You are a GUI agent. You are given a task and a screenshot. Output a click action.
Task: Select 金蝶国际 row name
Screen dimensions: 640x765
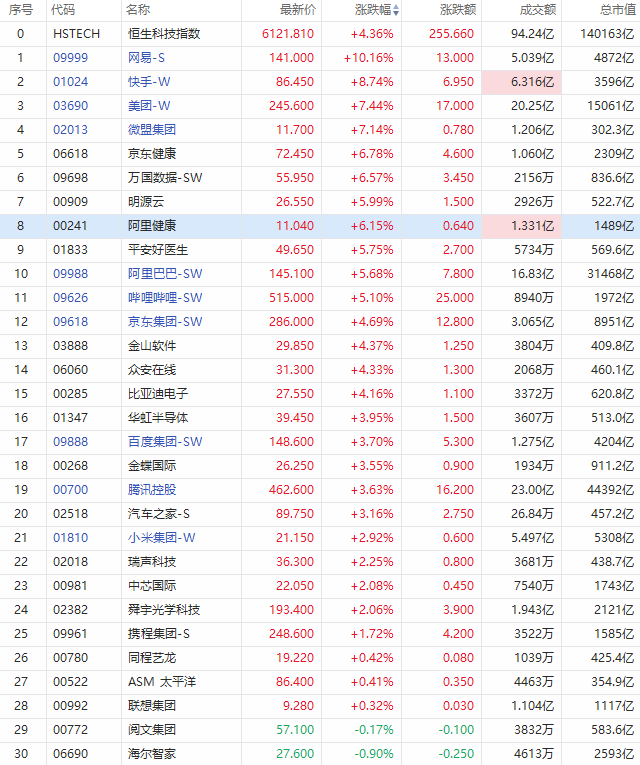[x=152, y=465]
